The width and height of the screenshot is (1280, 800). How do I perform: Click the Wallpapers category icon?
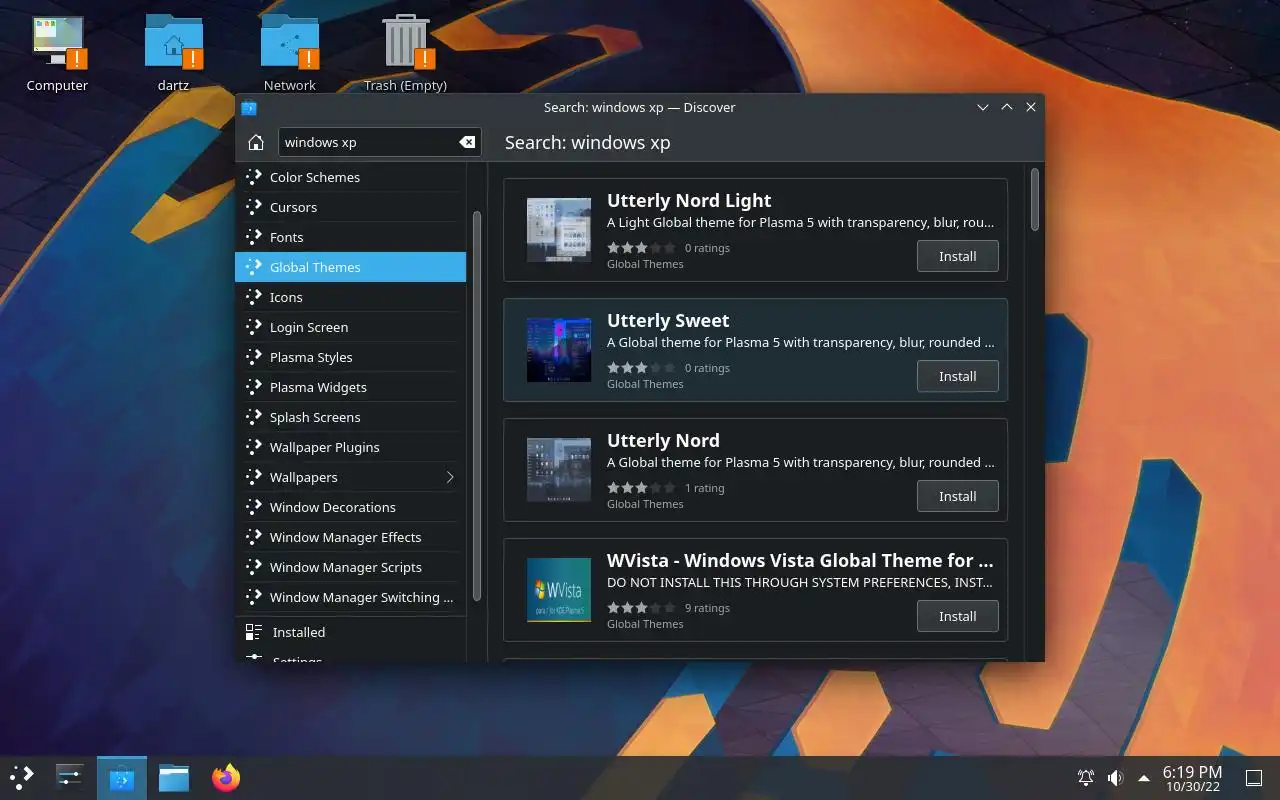point(253,477)
